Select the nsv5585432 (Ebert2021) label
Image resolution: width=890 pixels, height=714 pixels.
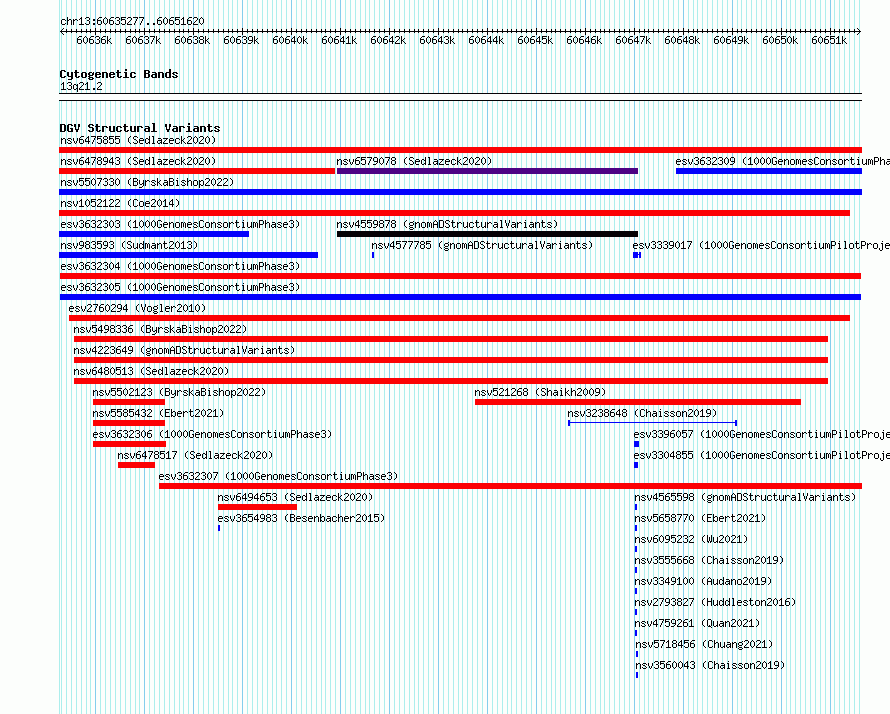point(158,413)
